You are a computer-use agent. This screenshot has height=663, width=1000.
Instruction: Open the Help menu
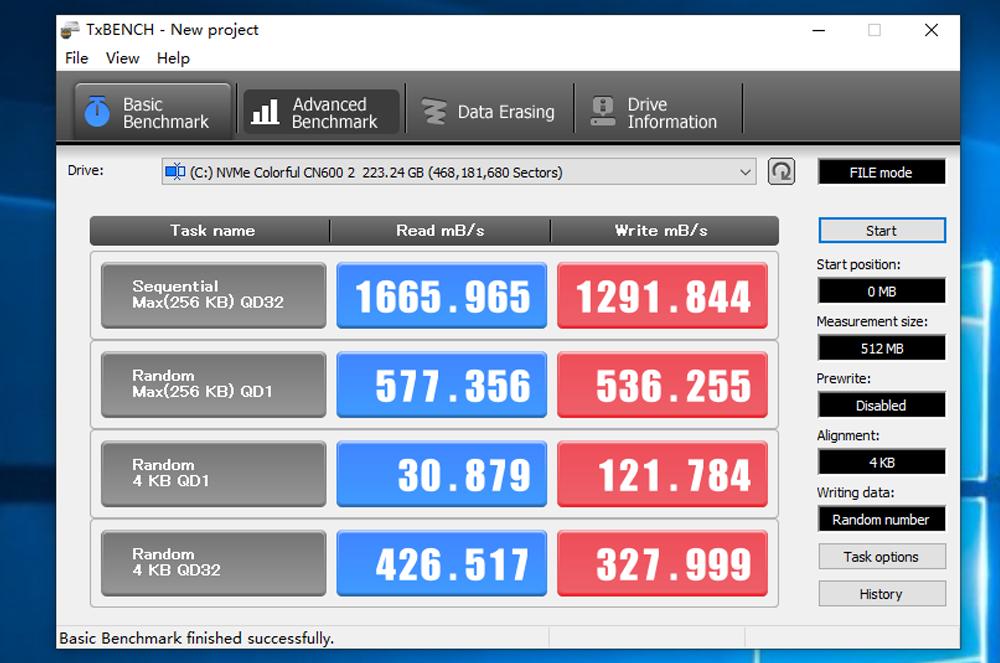(173, 58)
